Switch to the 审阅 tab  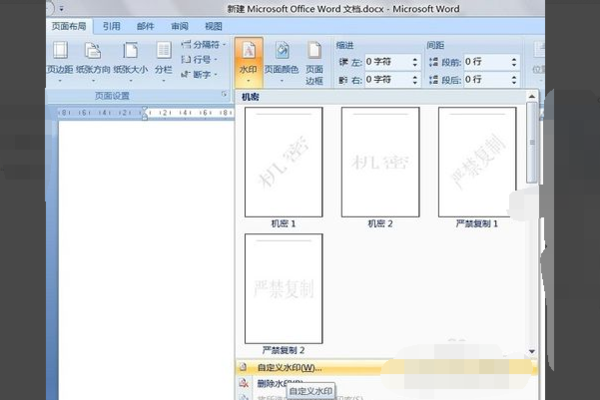[179, 26]
